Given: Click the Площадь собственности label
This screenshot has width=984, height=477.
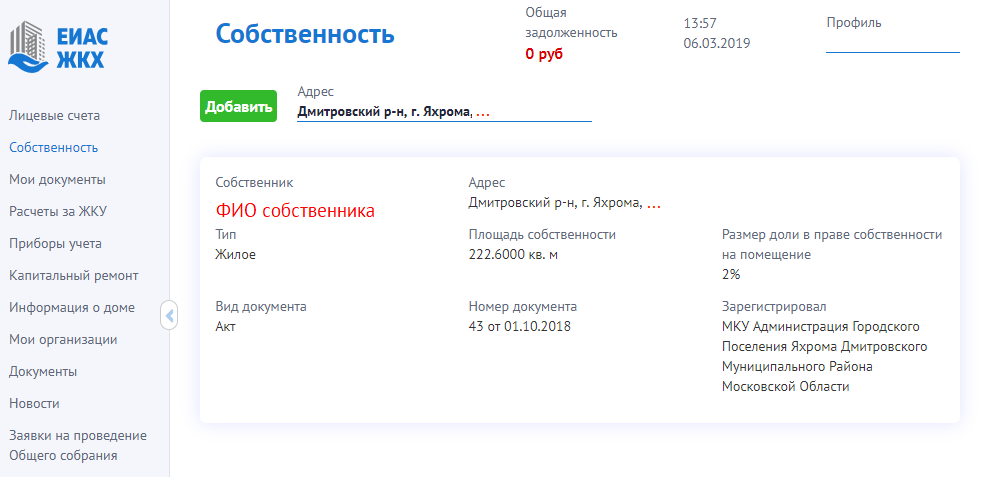Looking at the screenshot, I should pyautogui.click(x=542, y=235).
